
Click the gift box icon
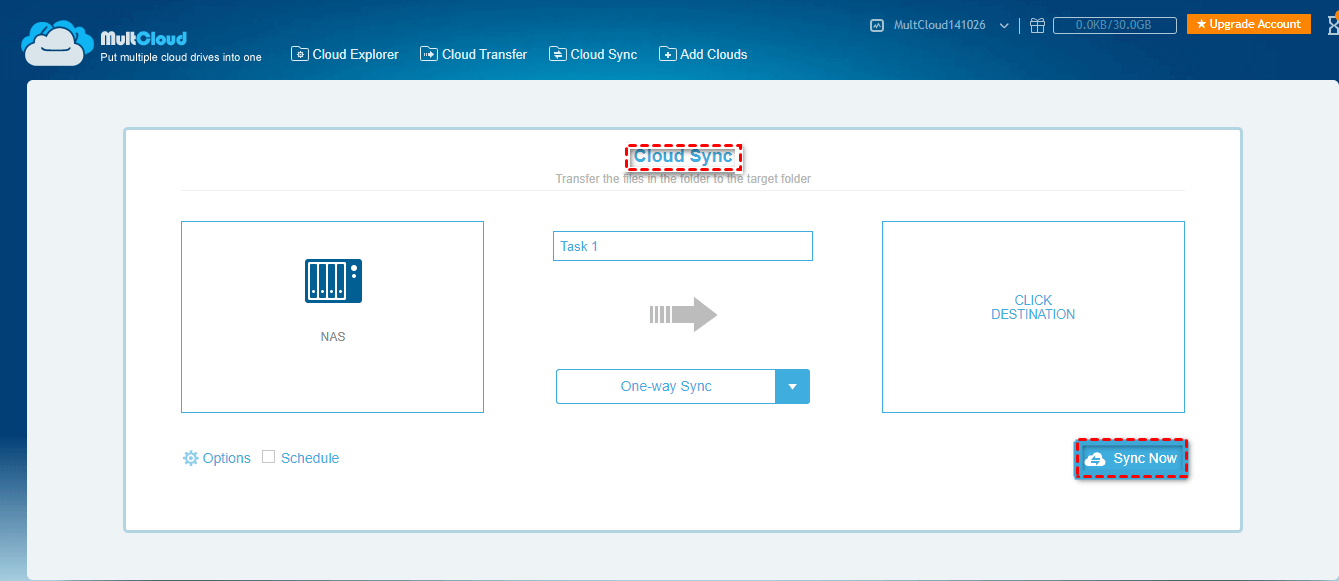pos(1037,25)
